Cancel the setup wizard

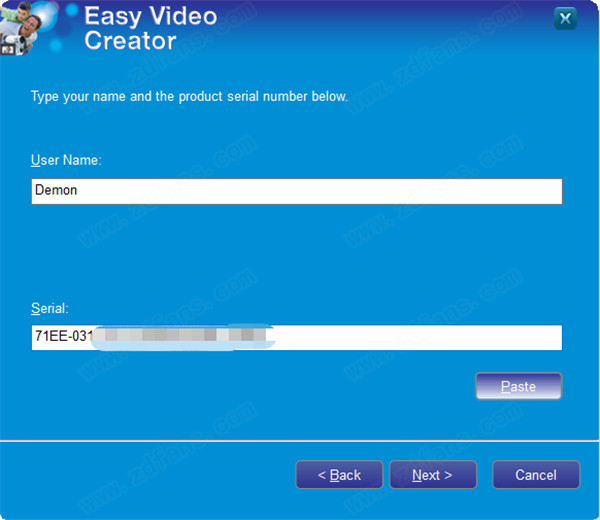tap(536, 475)
